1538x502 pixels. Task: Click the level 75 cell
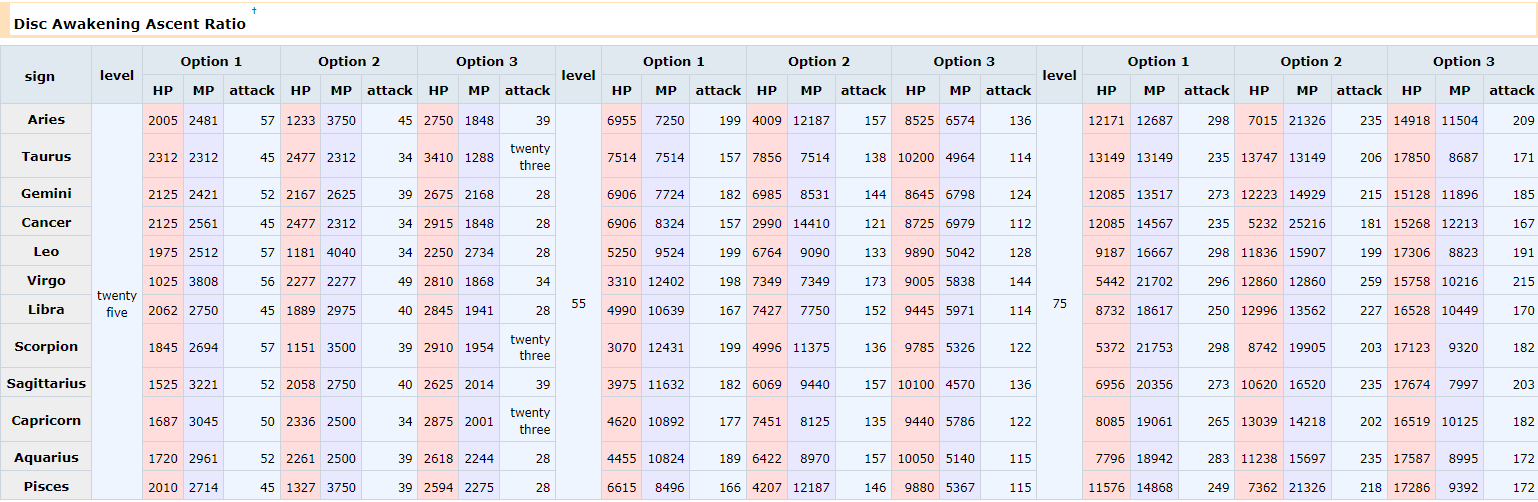(x=1059, y=303)
